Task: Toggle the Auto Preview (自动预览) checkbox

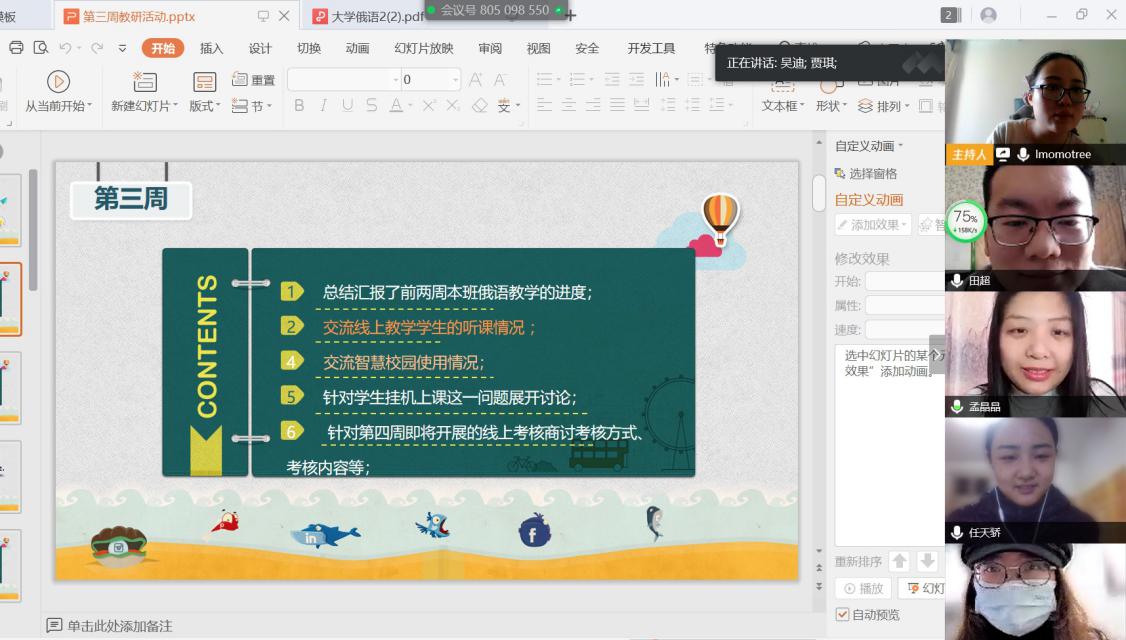Action: pos(842,614)
